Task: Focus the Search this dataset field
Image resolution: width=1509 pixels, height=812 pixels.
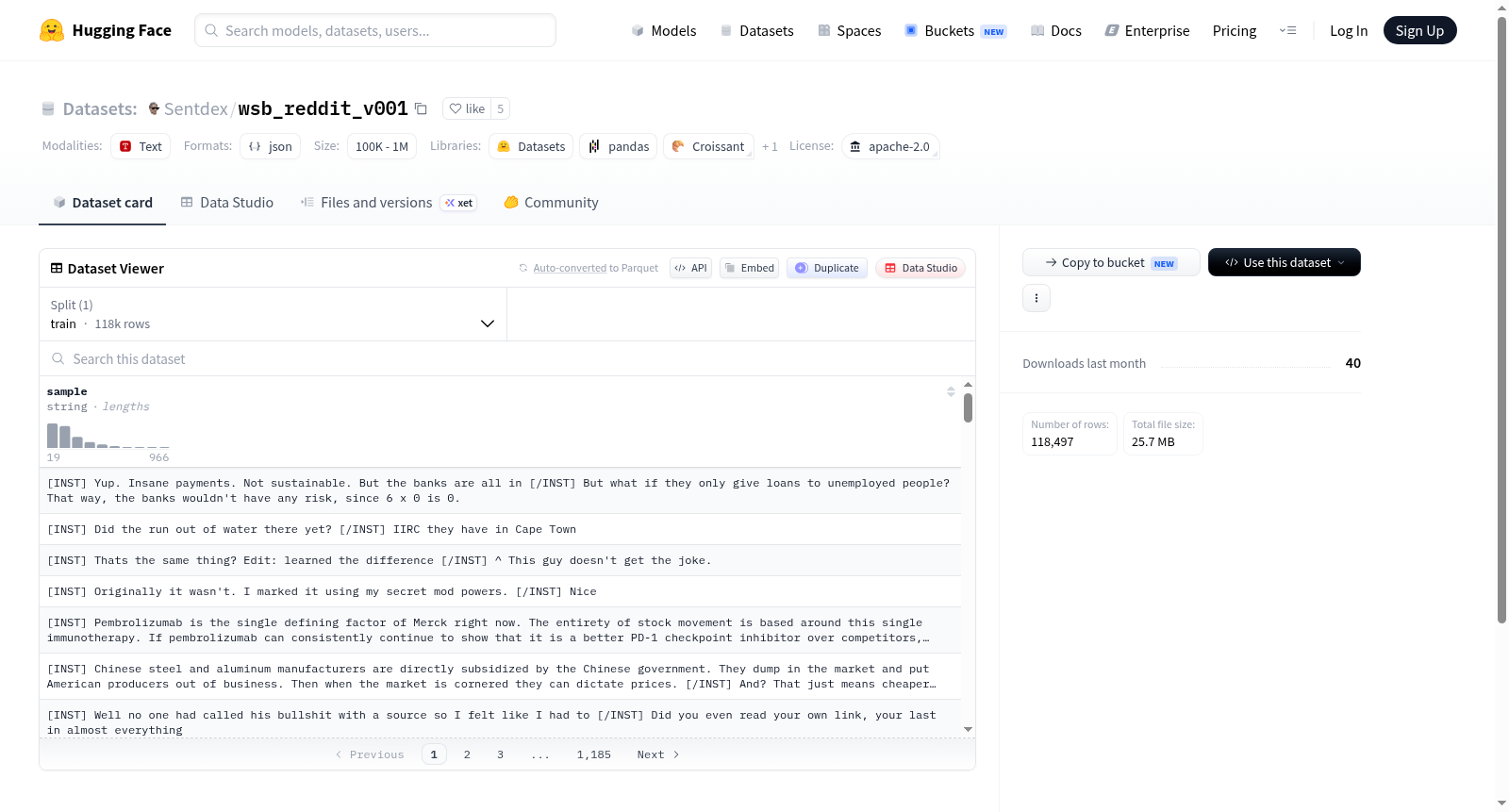Action: pos(507,358)
